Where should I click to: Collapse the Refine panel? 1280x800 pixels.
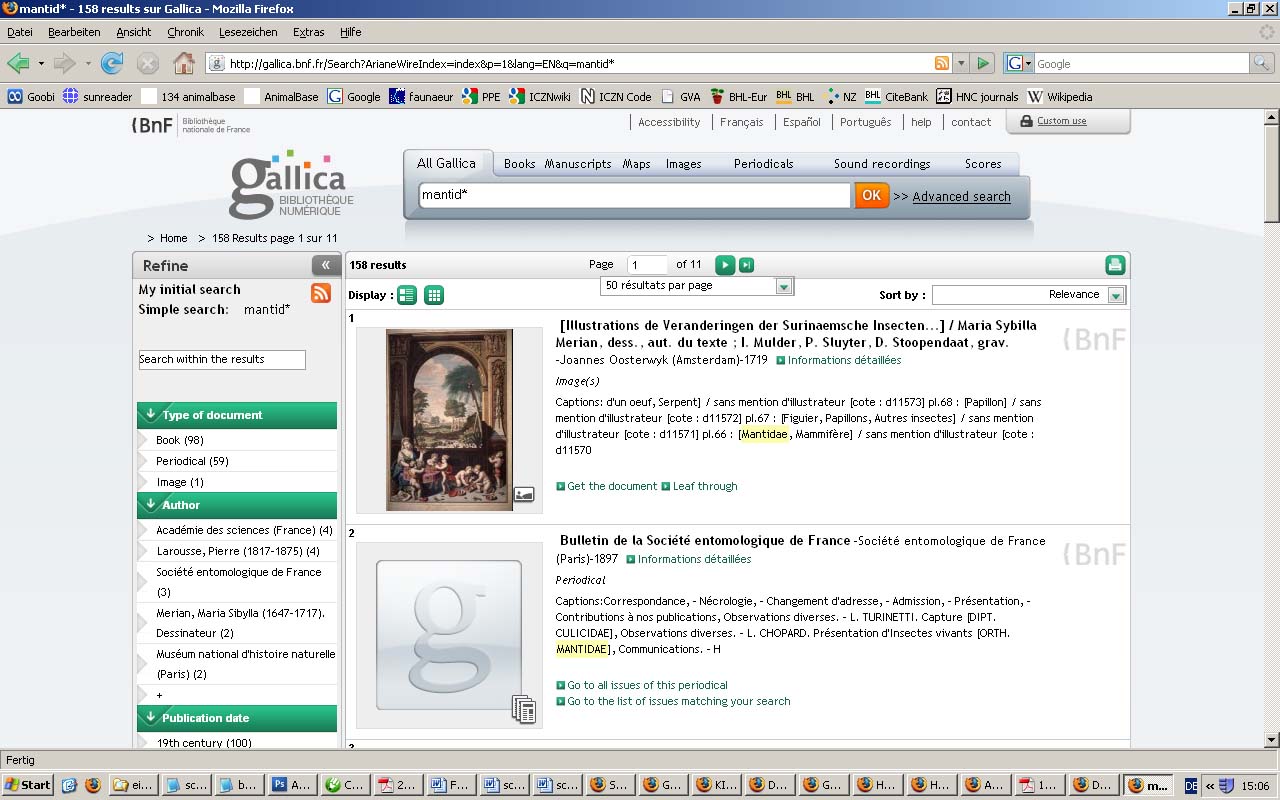(x=325, y=265)
